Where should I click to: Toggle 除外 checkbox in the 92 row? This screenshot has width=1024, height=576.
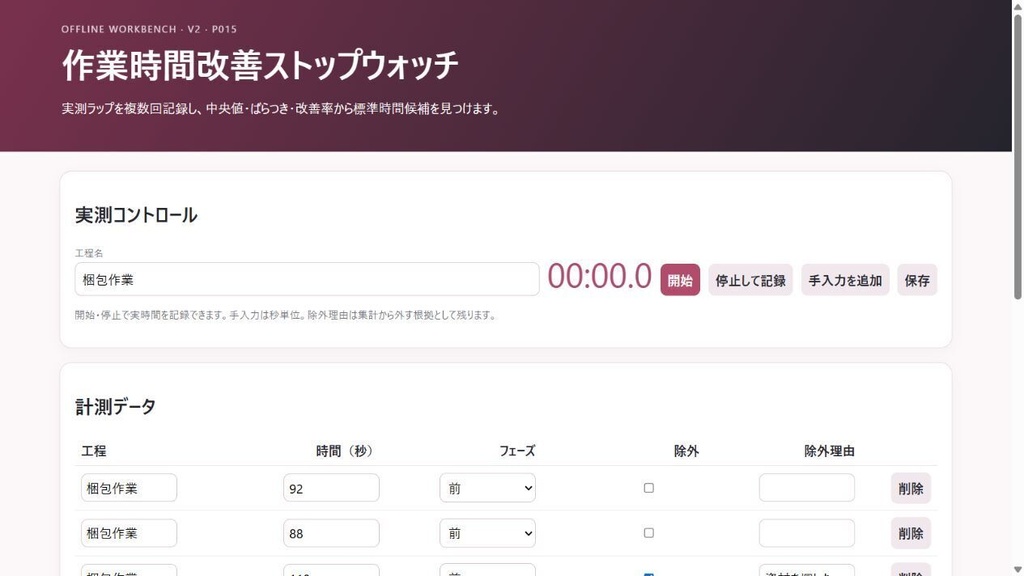648,488
